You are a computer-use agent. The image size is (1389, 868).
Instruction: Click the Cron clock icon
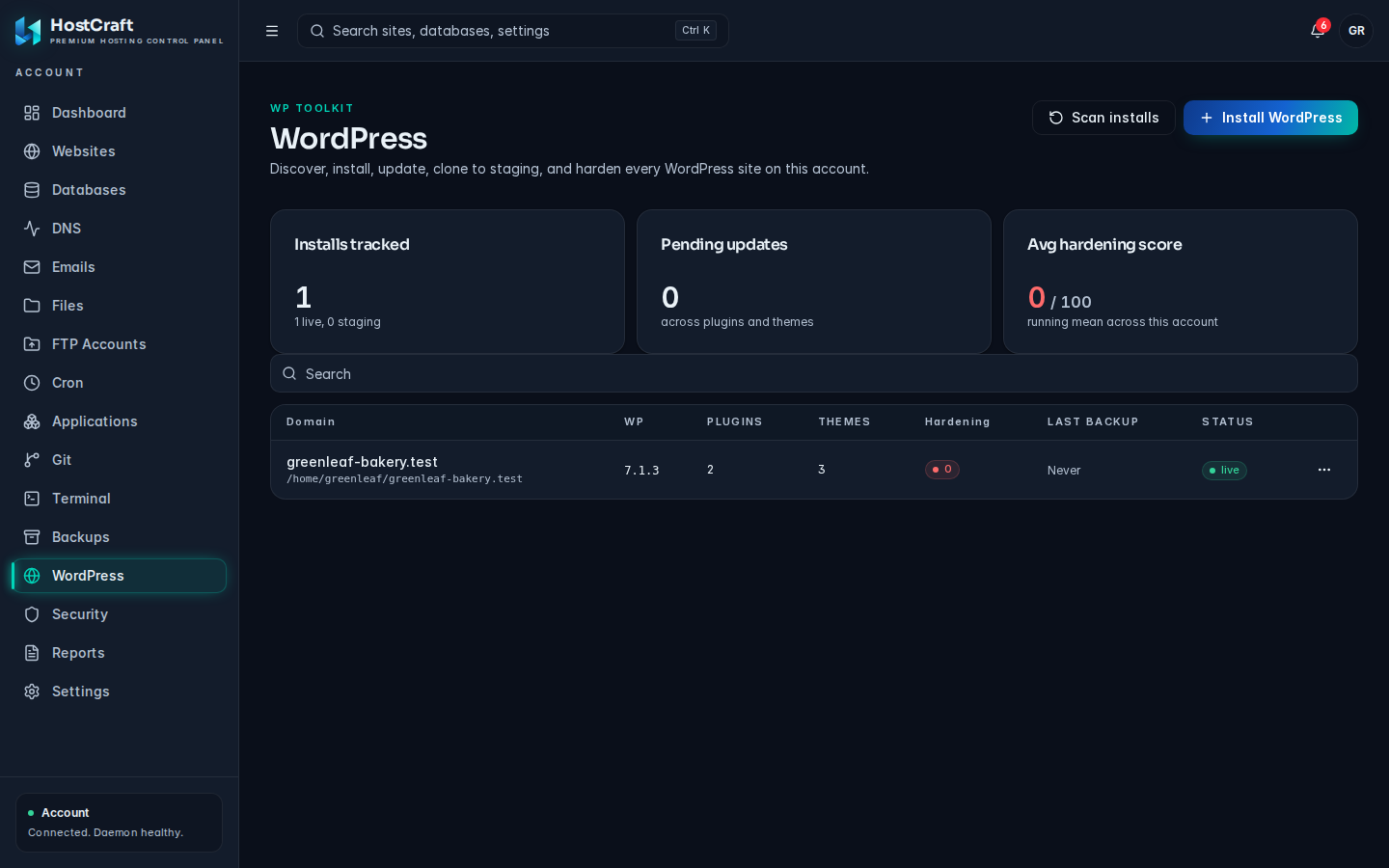(x=32, y=383)
